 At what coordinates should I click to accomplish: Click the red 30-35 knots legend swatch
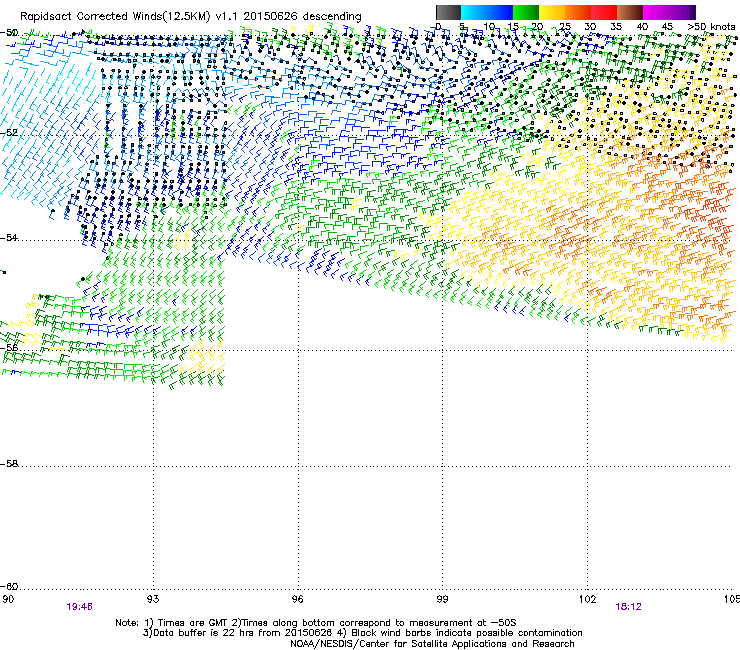[x=604, y=12]
